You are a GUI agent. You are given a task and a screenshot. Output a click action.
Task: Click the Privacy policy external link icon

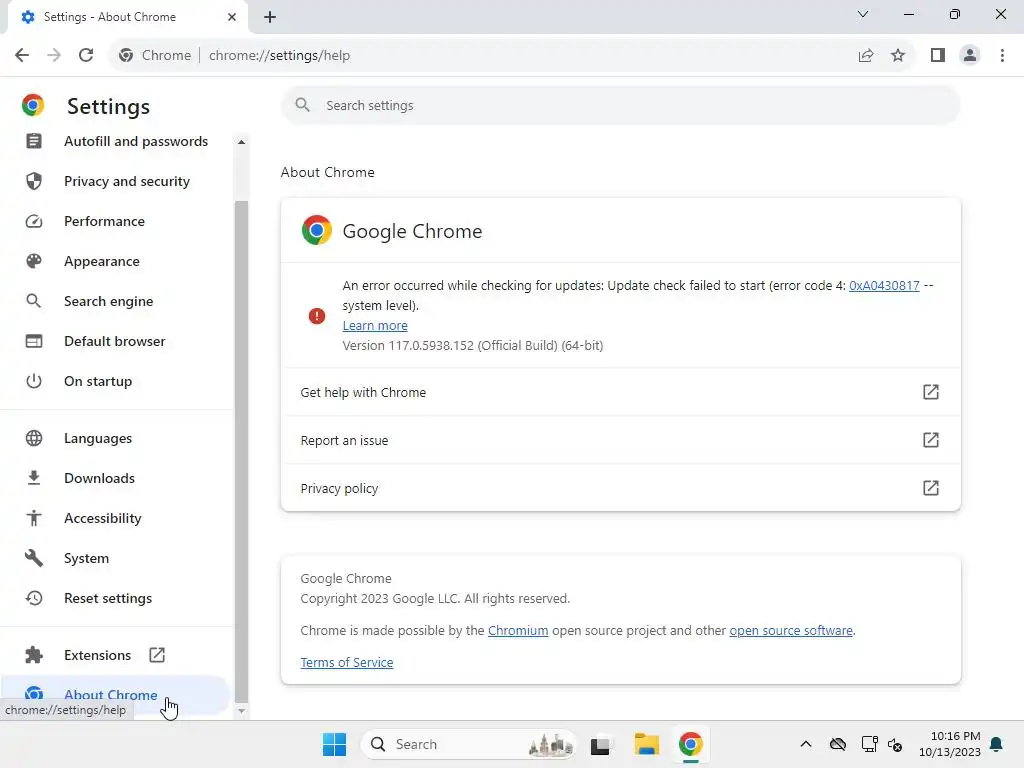click(931, 488)
